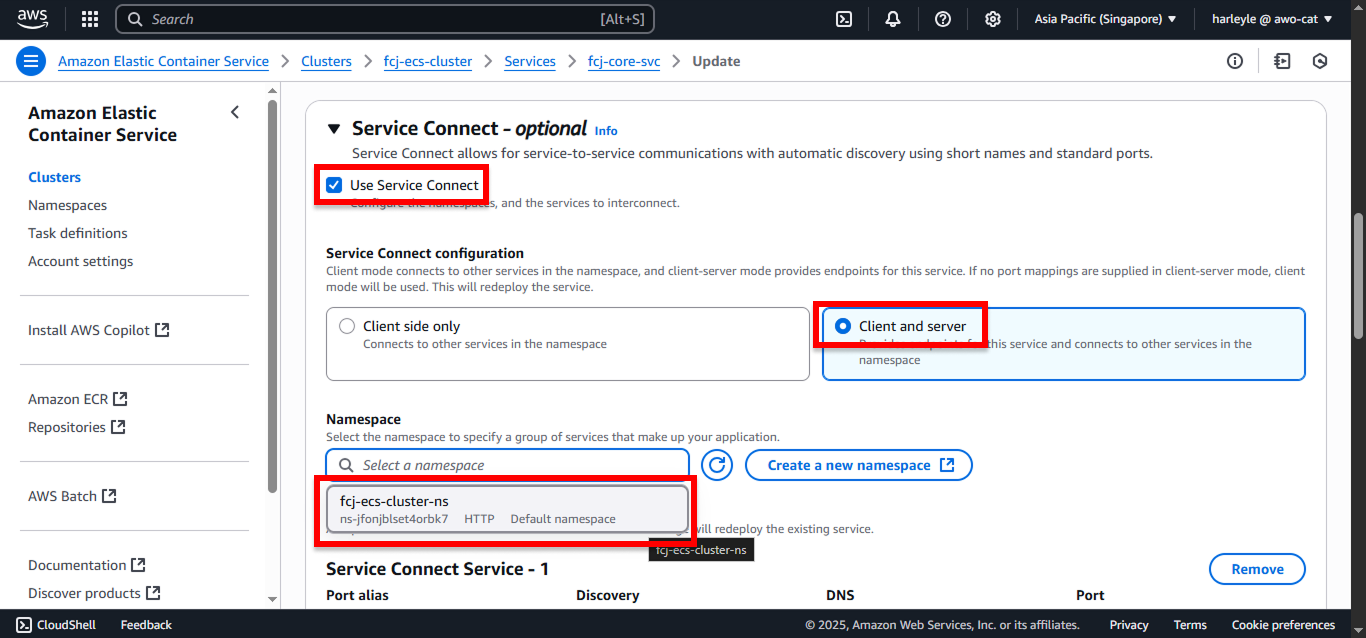
Task: Remove Service Connect Service - 1
Action: [x=1257, y=569]
